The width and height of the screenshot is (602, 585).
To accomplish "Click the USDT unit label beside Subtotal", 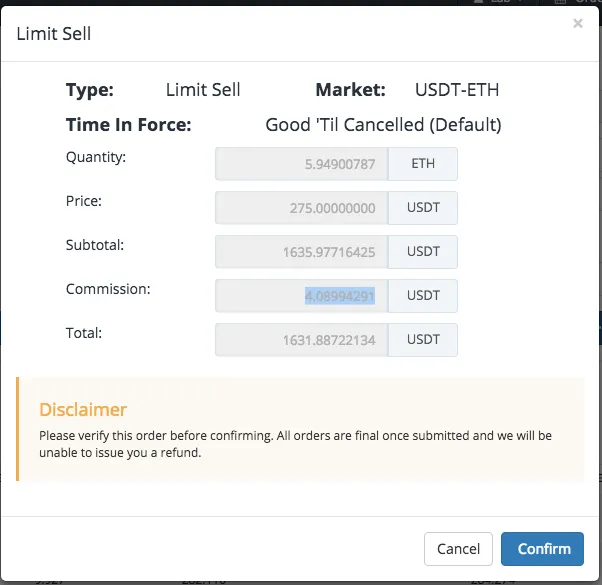I will point(423,252).
